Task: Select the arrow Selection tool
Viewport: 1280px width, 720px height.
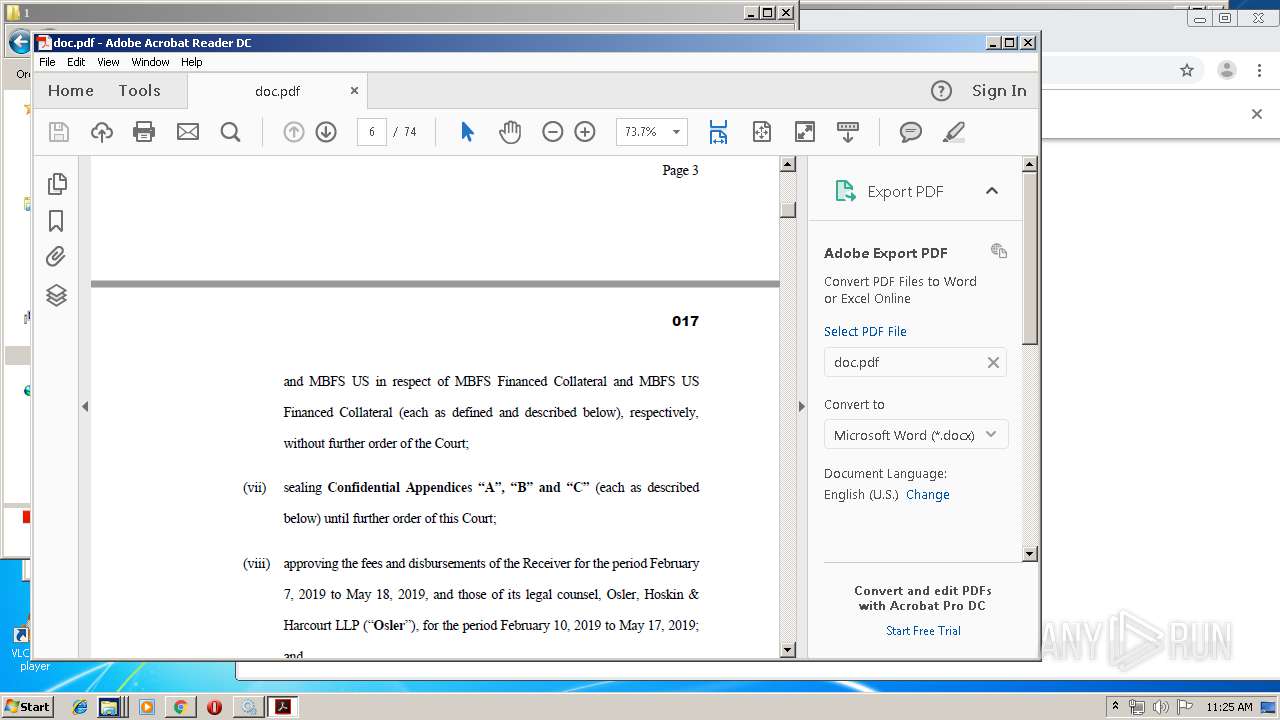Action: click(x=467, y=132)
